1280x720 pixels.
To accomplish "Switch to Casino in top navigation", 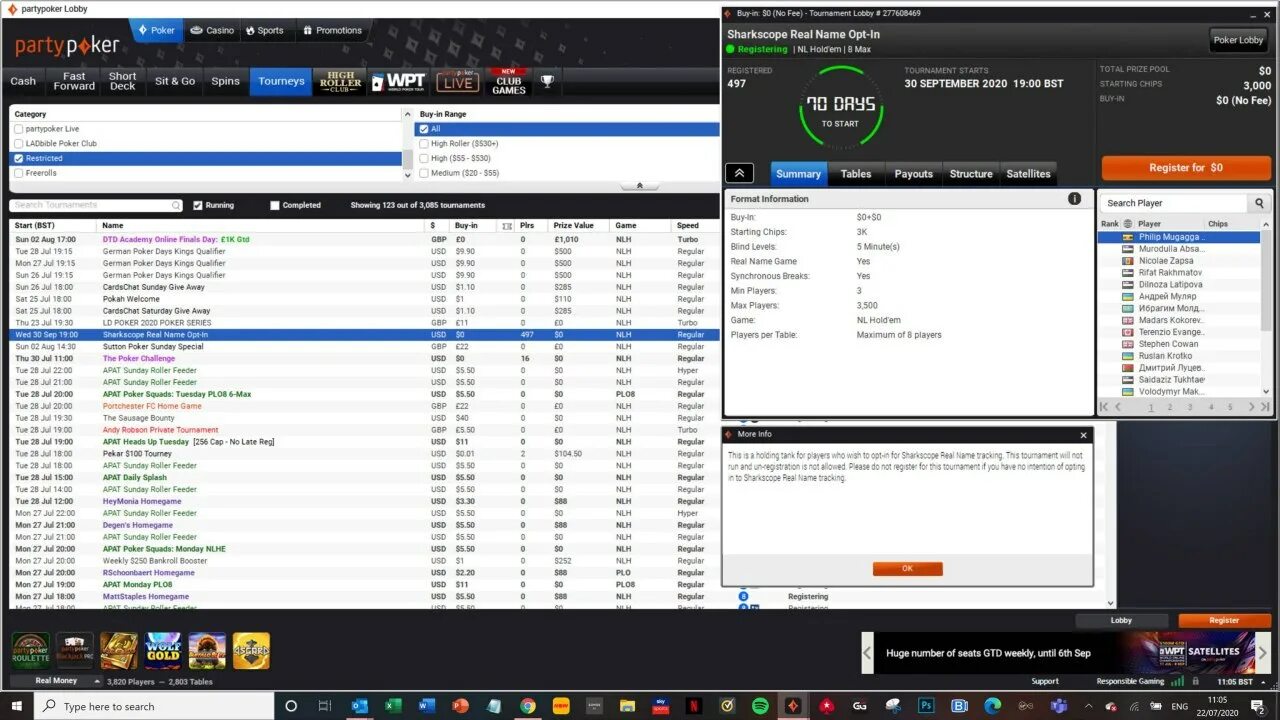I will tap(212, 30).
